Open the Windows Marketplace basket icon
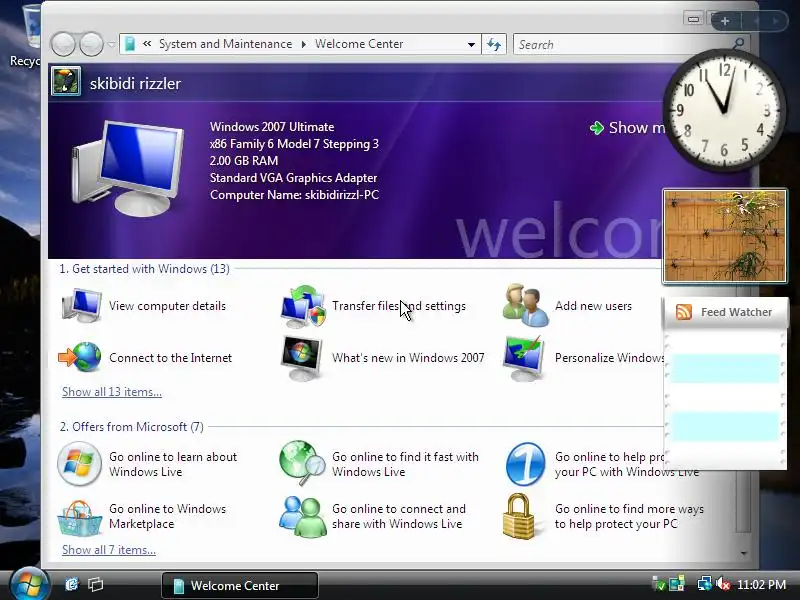Viewport: 800px width, 600px height. [79, 518]
